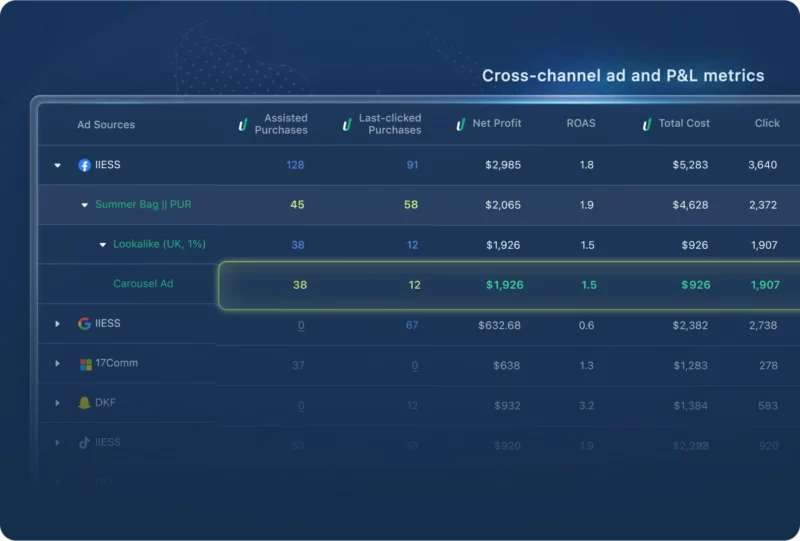Viewport: 800px width, 541px height.
Task: Click the logo icon beside Last-clicked Purchases
Action: (346, 124)
